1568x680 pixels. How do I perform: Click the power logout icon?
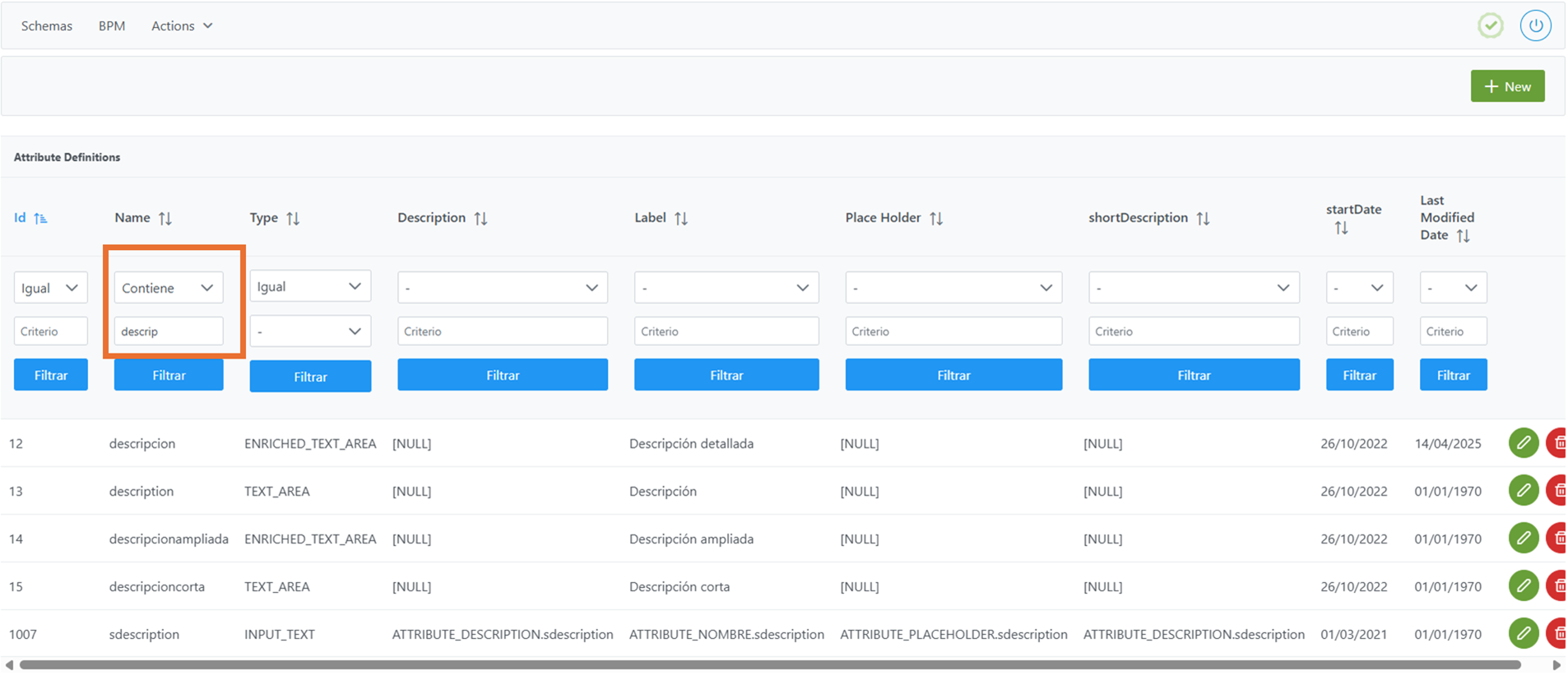pos(1535,25)
